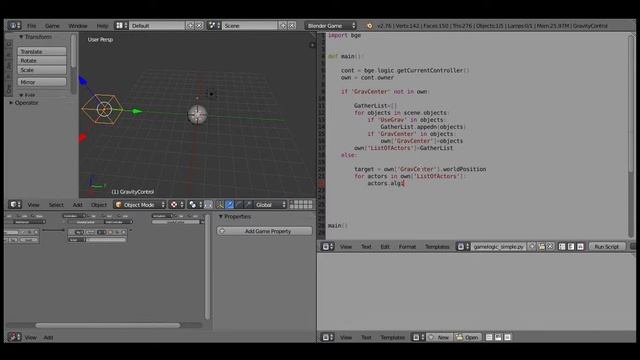
Task: Open the Global orientation dropdown
Action: click(270, 204)
